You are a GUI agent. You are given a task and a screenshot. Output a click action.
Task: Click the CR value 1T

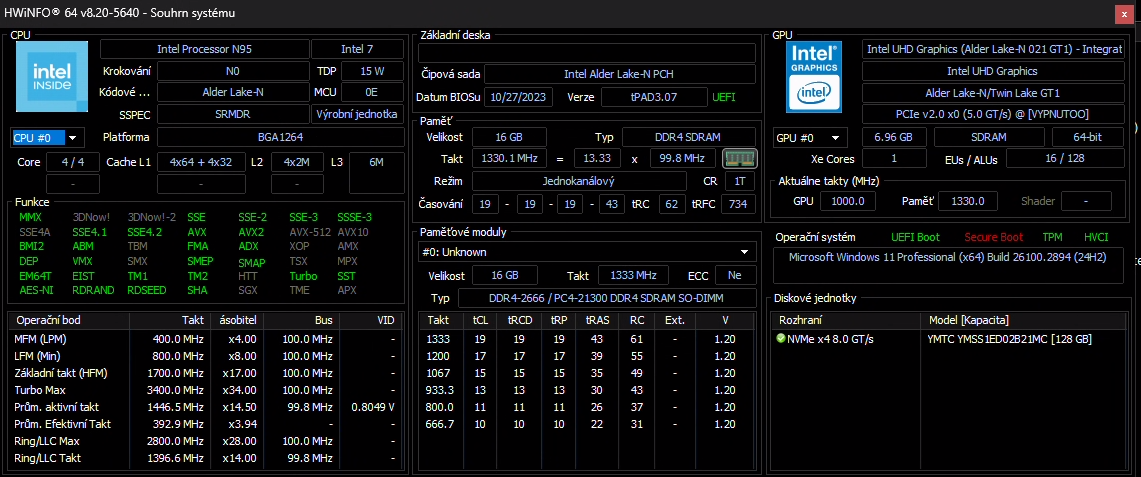(x=738, y=181)
